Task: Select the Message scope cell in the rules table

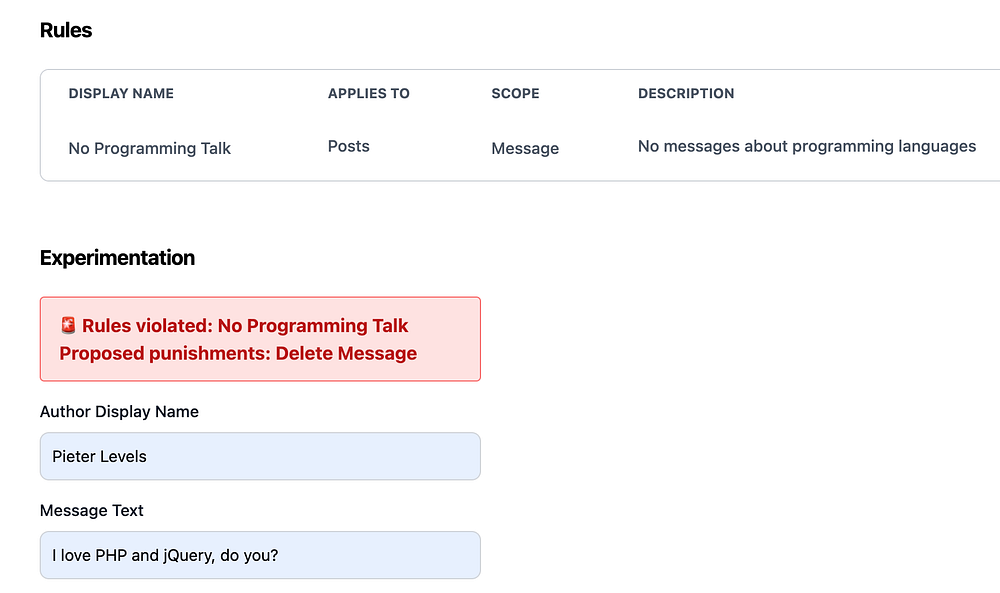Action: (525, 148)
